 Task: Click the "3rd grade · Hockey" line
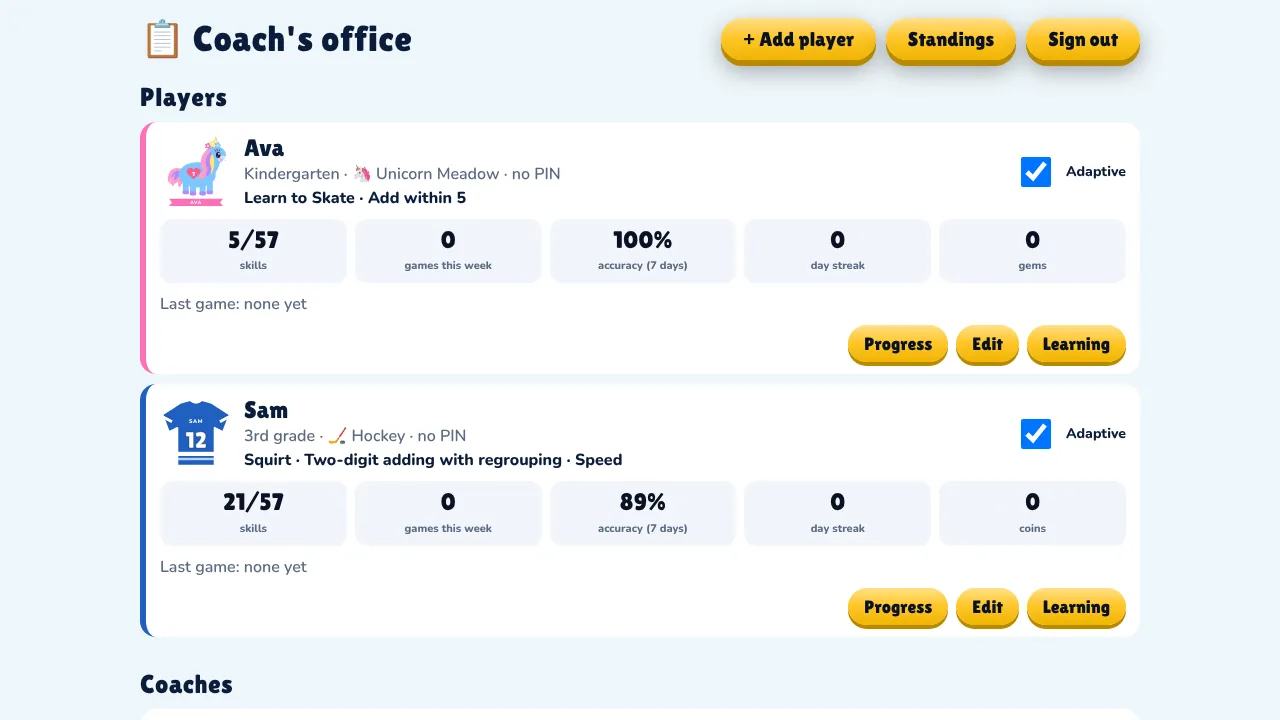(x=355, y=436)
